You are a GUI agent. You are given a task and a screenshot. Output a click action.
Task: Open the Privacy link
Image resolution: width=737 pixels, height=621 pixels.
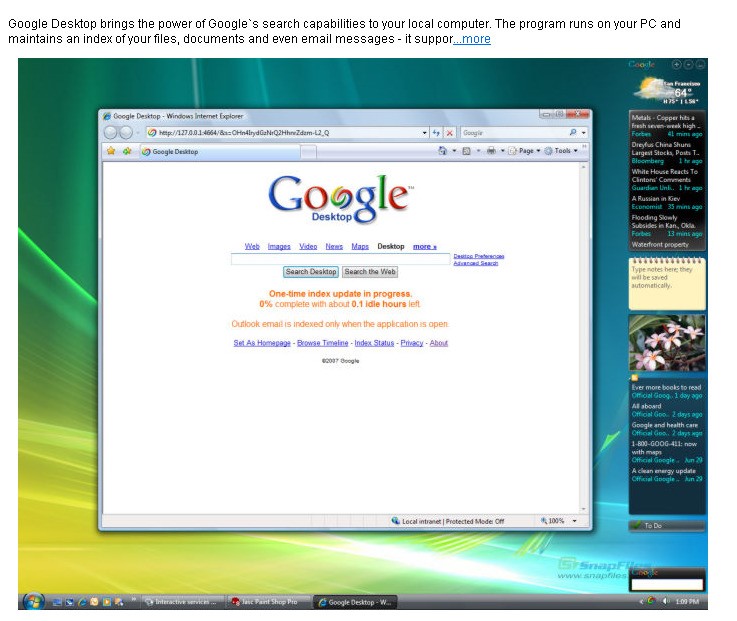412,343
